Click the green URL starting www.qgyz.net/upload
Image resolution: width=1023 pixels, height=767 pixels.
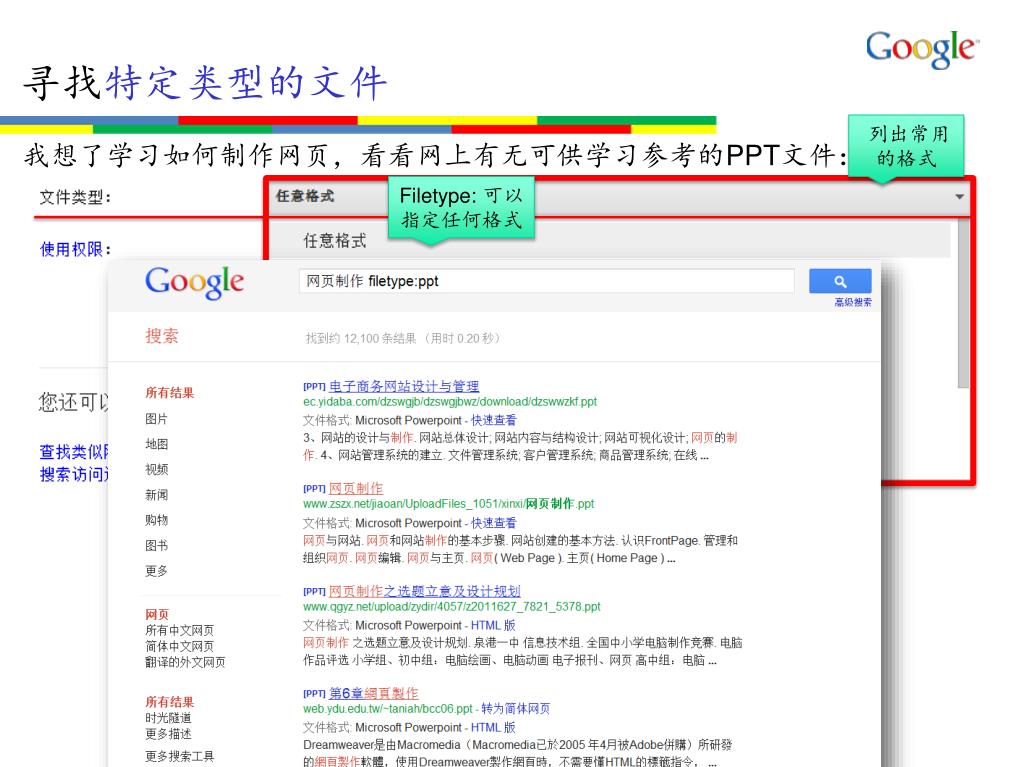point(451,607)
